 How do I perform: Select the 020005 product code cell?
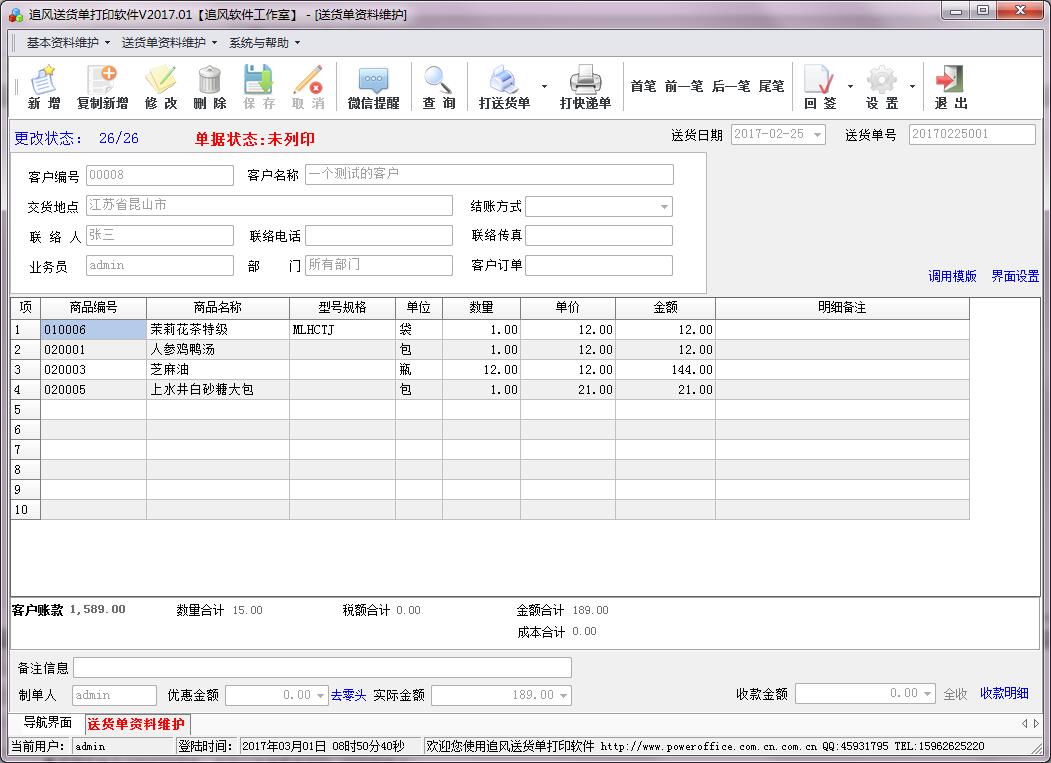coord(93,390)
